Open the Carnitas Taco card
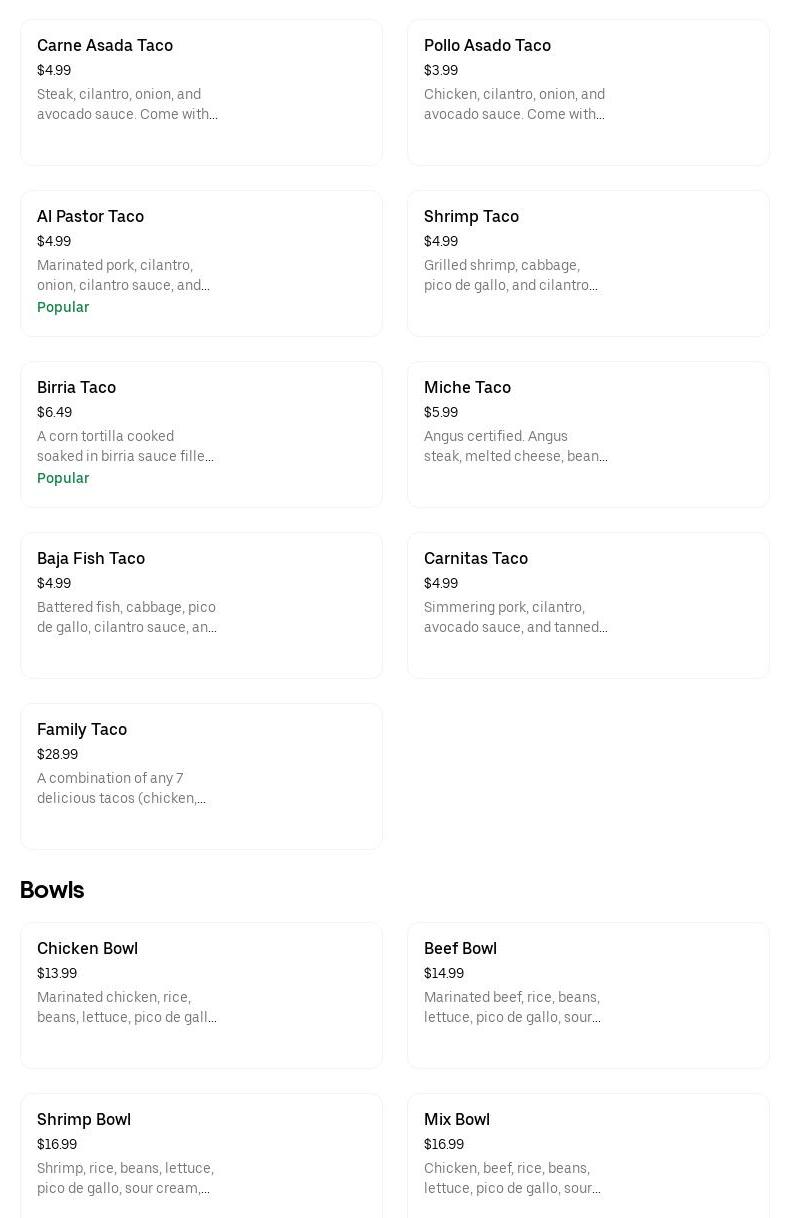 point(588,605)
